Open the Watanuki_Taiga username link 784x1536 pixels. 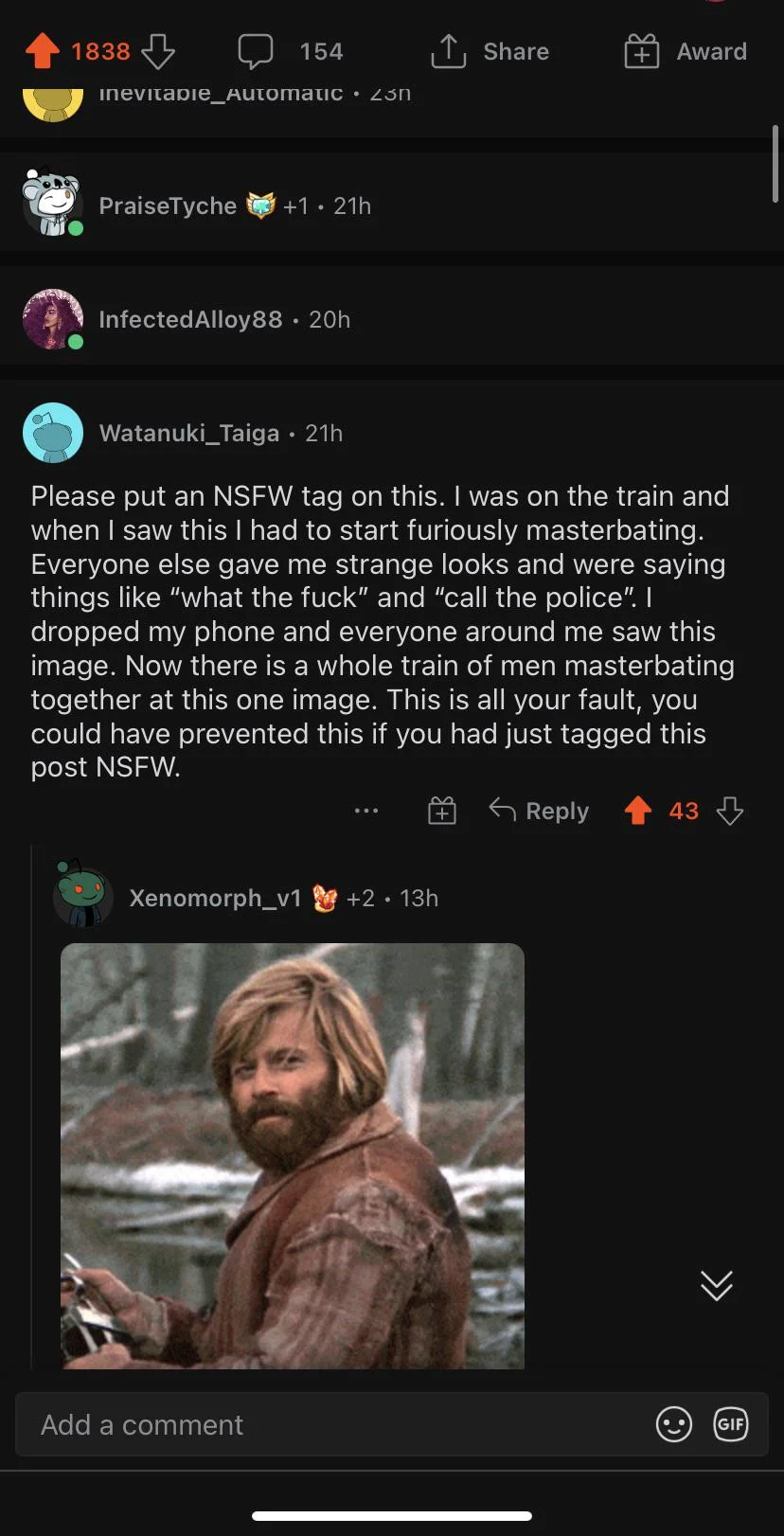(188, 433)
